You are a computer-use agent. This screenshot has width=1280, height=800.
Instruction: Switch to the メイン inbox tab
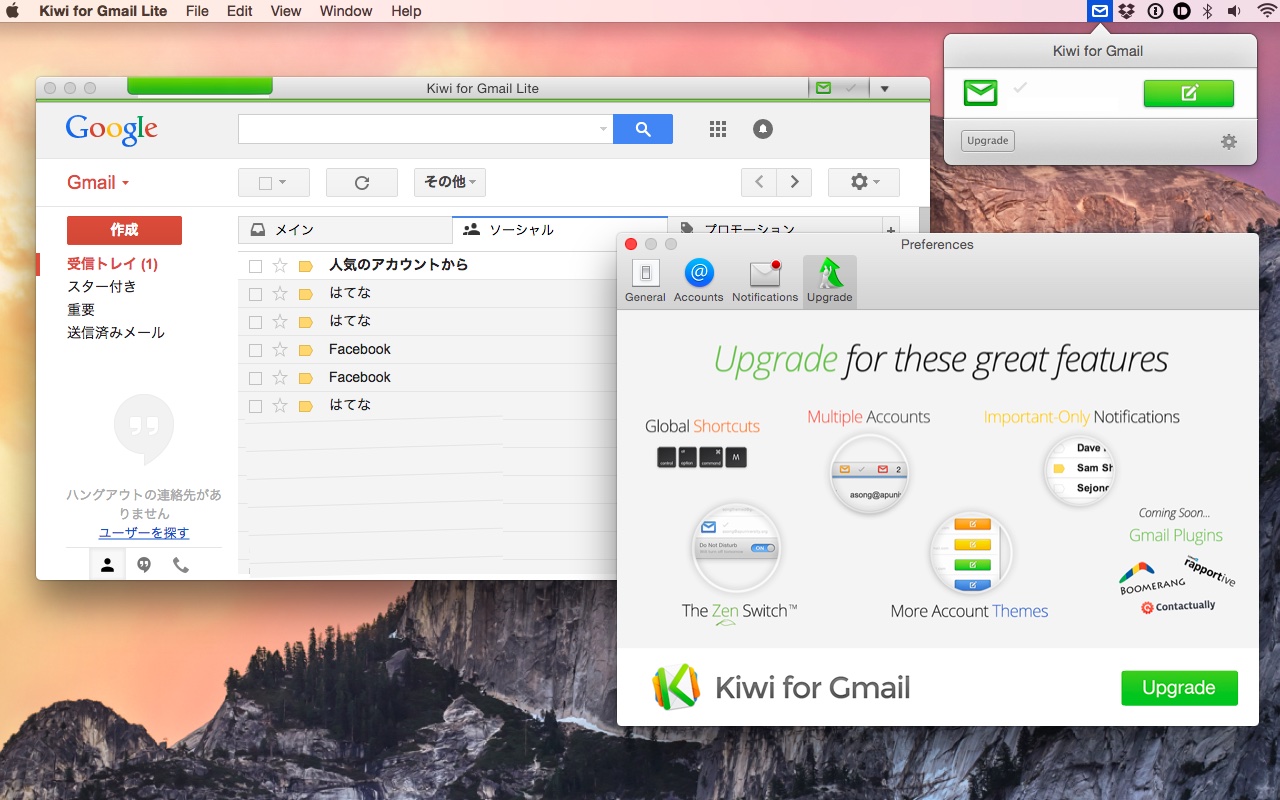345,230
